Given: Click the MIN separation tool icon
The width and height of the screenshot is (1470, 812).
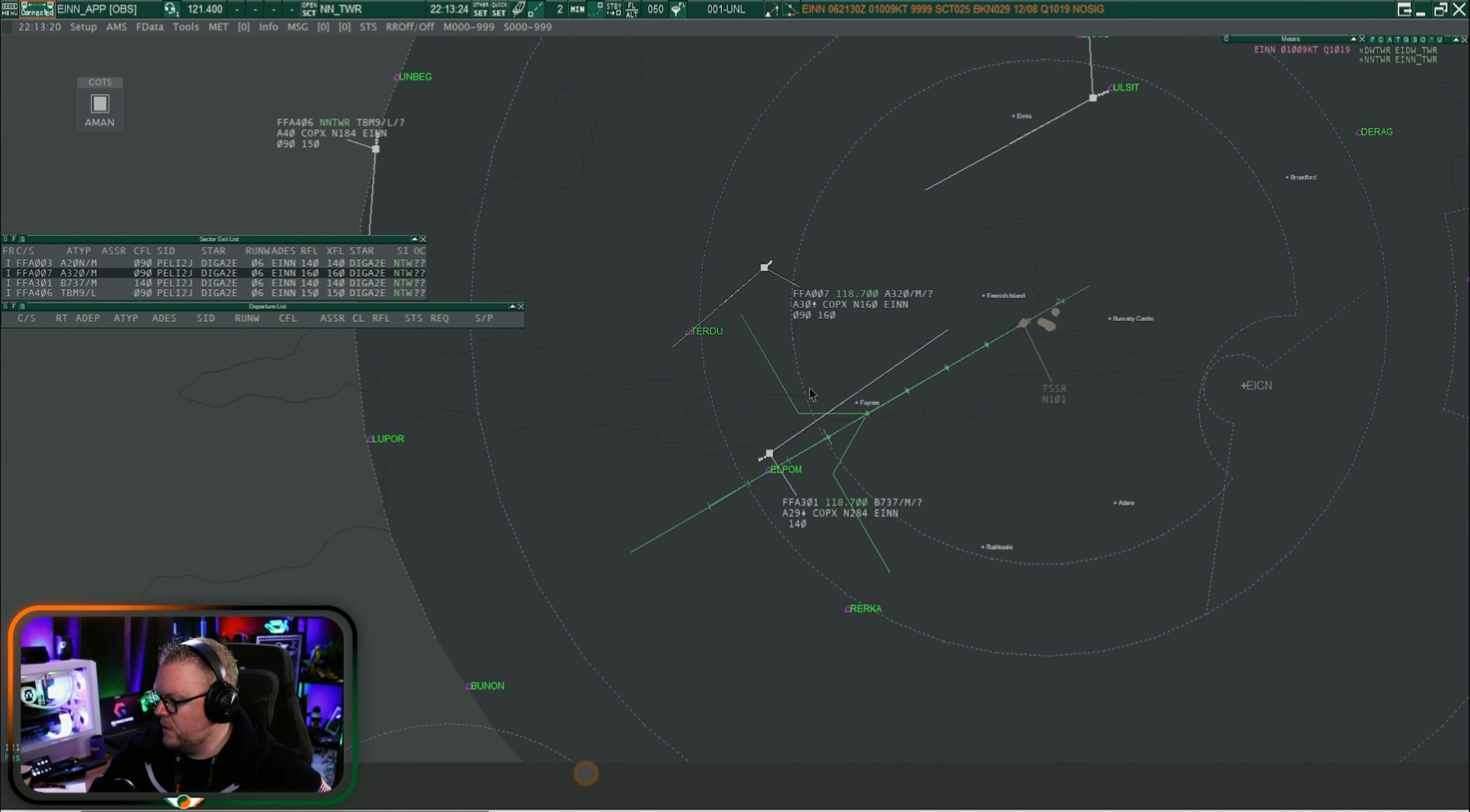Looking at the screenshot, I should 578,9.
